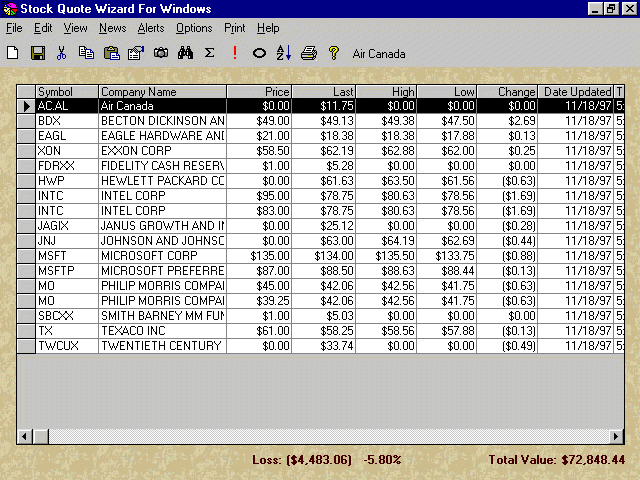Screen dimensions: 640x480
Task: Open the File menu
Action: click(x=14, y=28)
